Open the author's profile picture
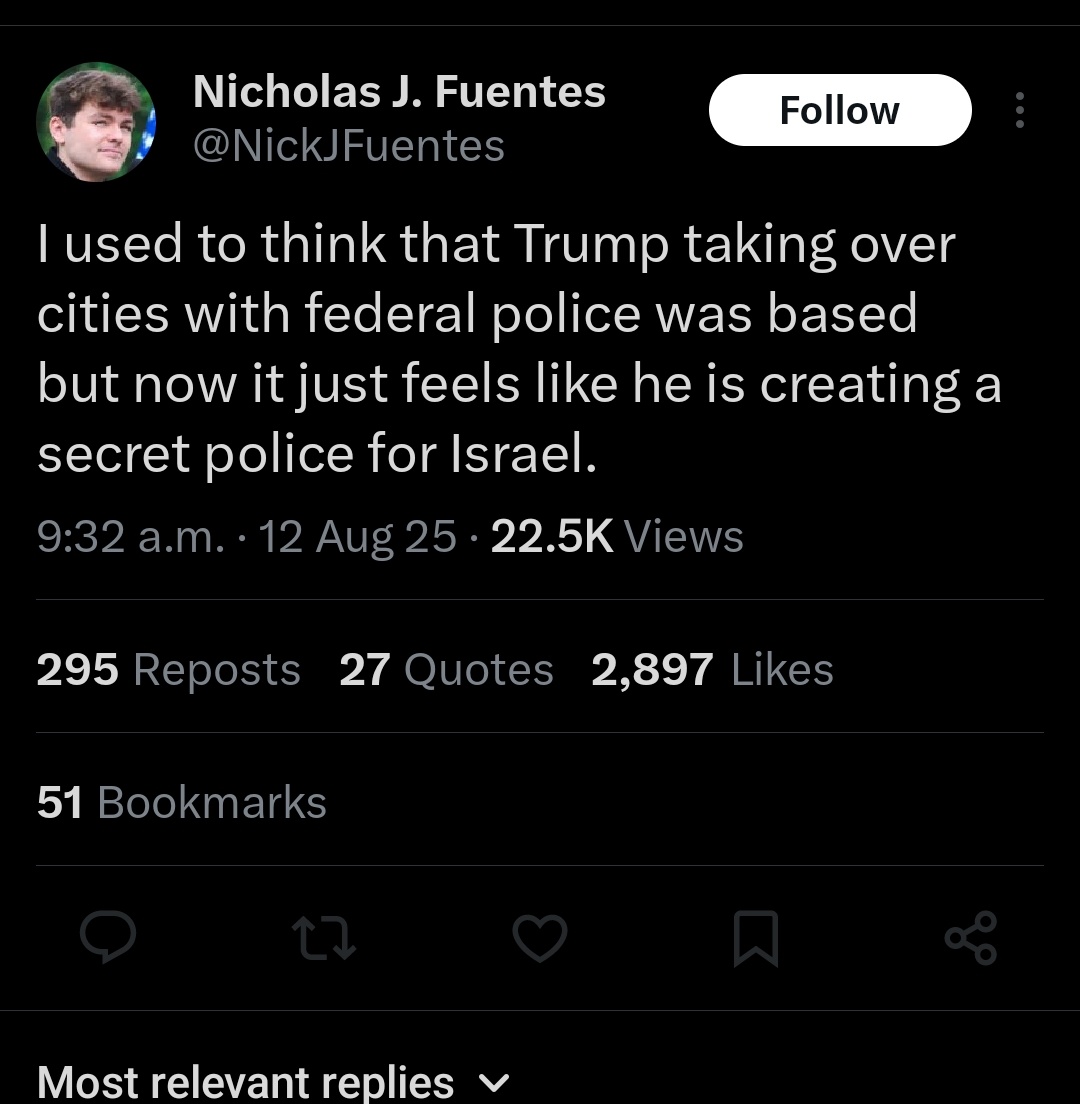The image size is (1080, 1104). [96, 121]
